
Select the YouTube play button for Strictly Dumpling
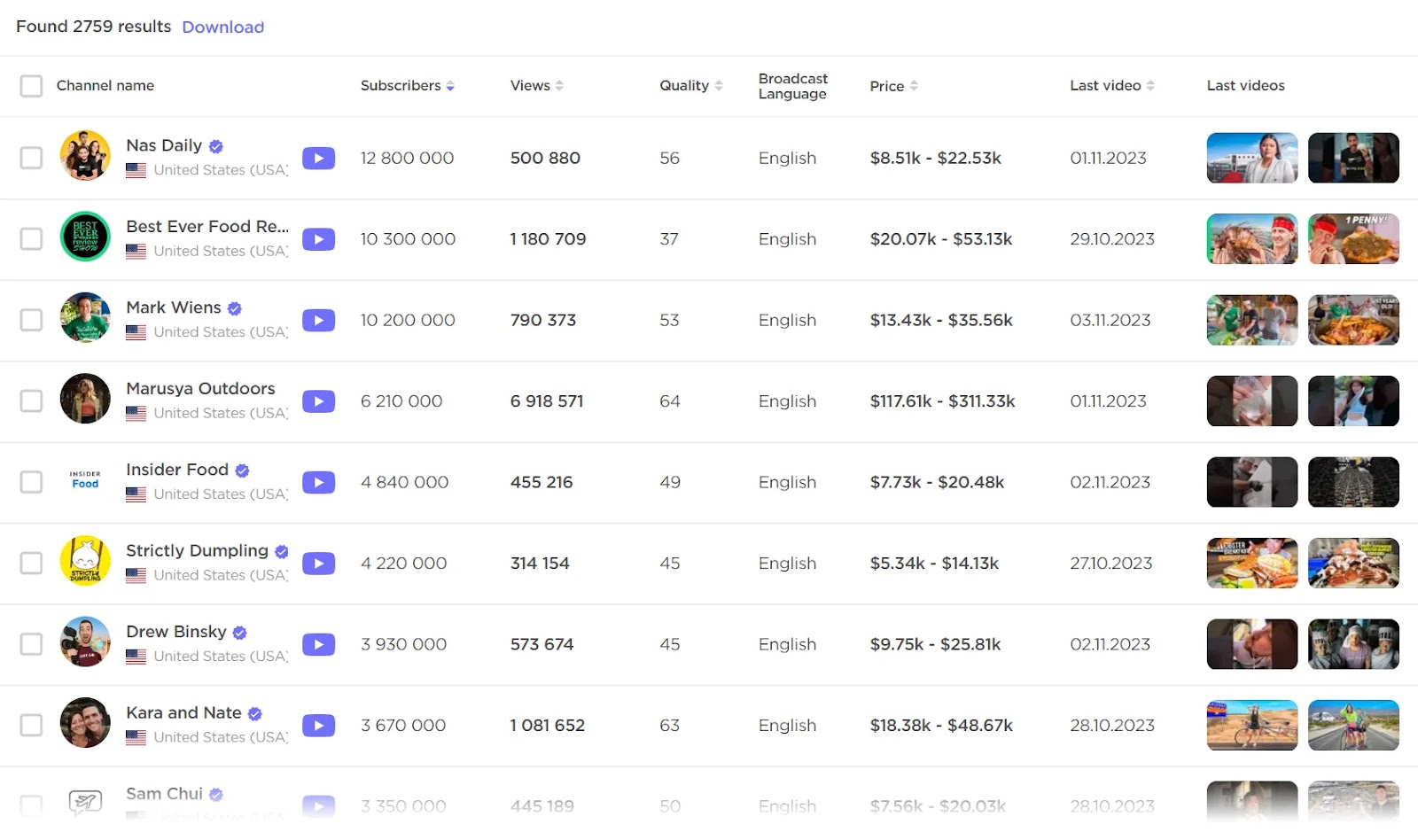tap(318, 563)
